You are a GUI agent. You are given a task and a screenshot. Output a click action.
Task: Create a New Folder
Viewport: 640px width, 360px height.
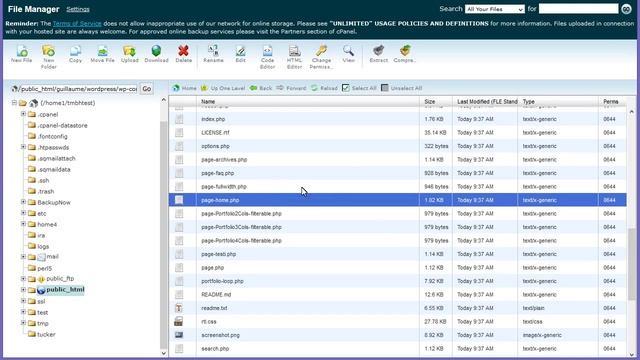pos(49,57)
